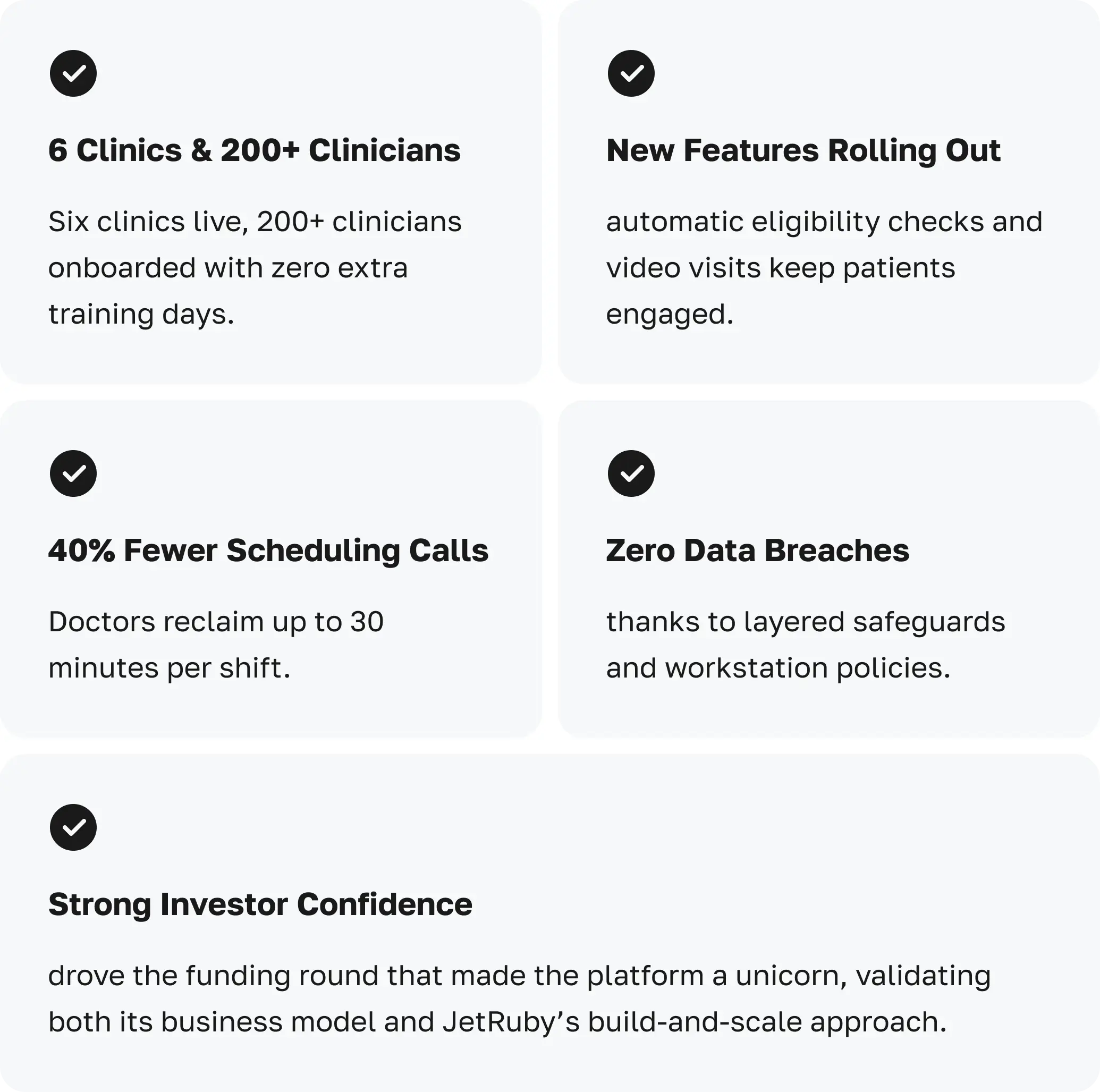Click the checkmark icon above Zero Data Breaches
The height and width of the screenshot is (1092, 1100).
click(631, 473)
